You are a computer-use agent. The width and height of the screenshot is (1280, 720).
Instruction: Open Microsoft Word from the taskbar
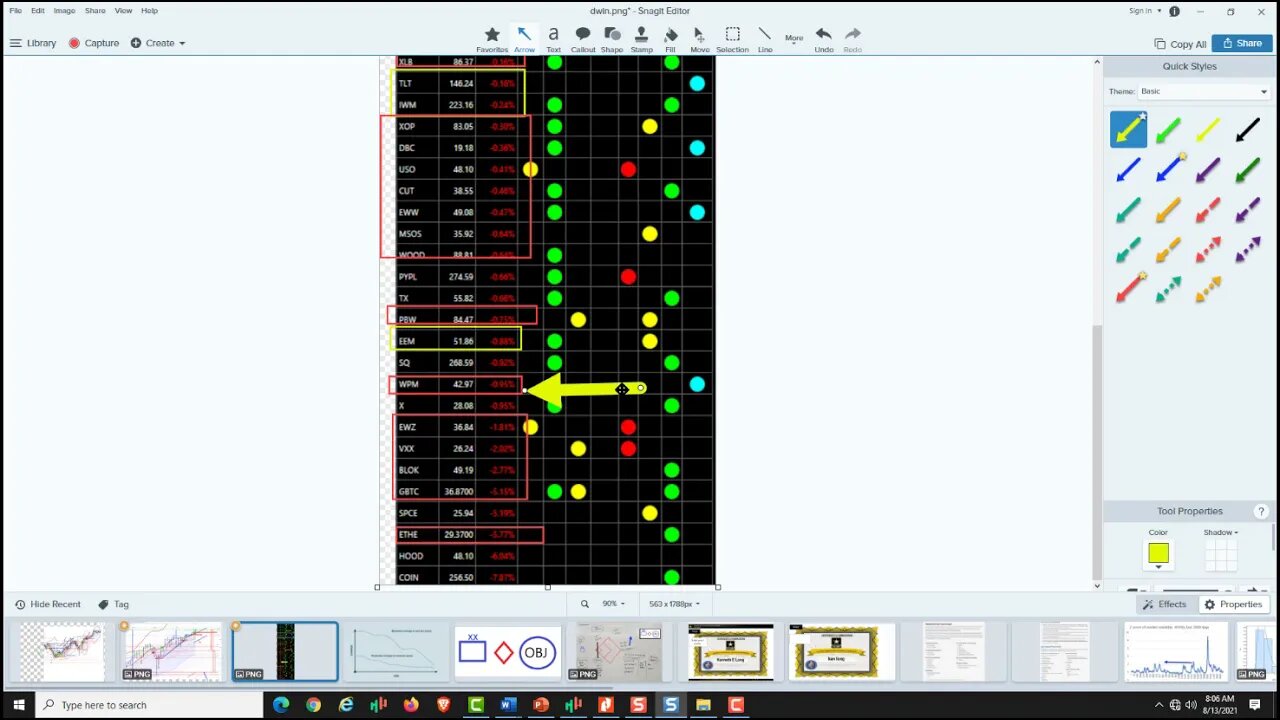pos(508,705)
